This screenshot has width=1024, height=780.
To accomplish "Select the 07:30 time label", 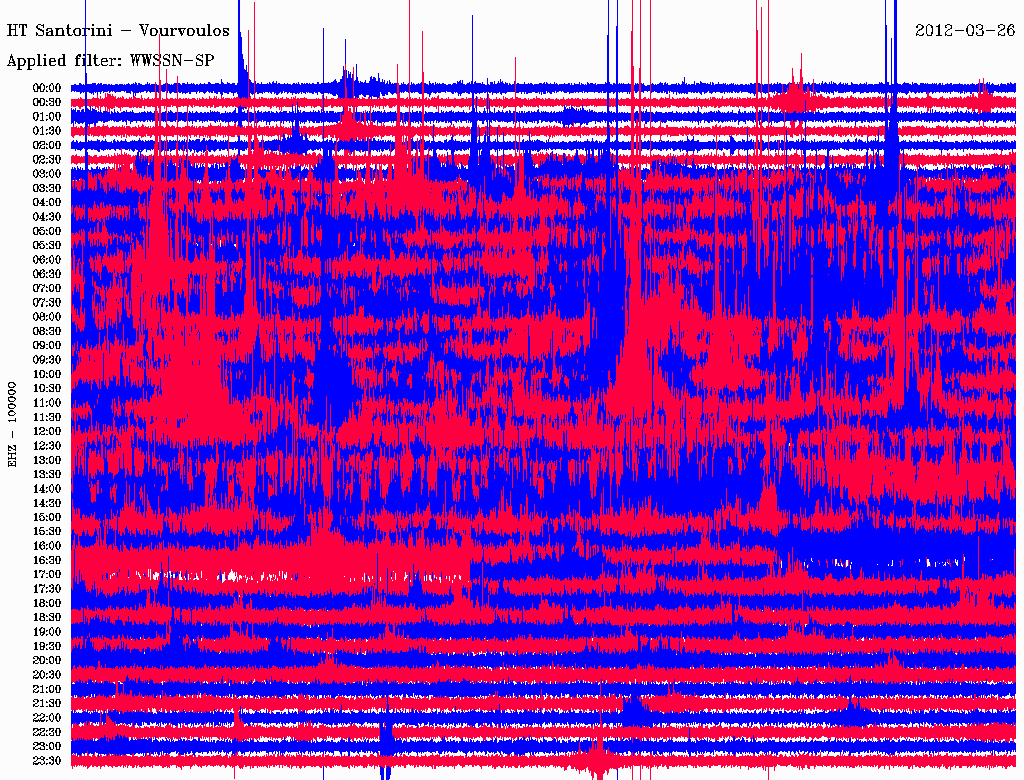I will click(47, 302).
